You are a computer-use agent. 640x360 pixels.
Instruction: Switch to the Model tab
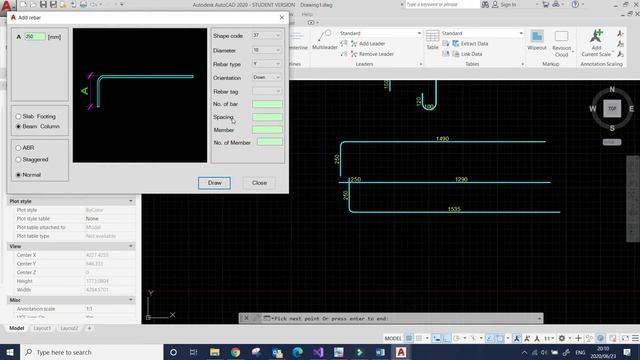pyautogui.click(x=17, y=328)
